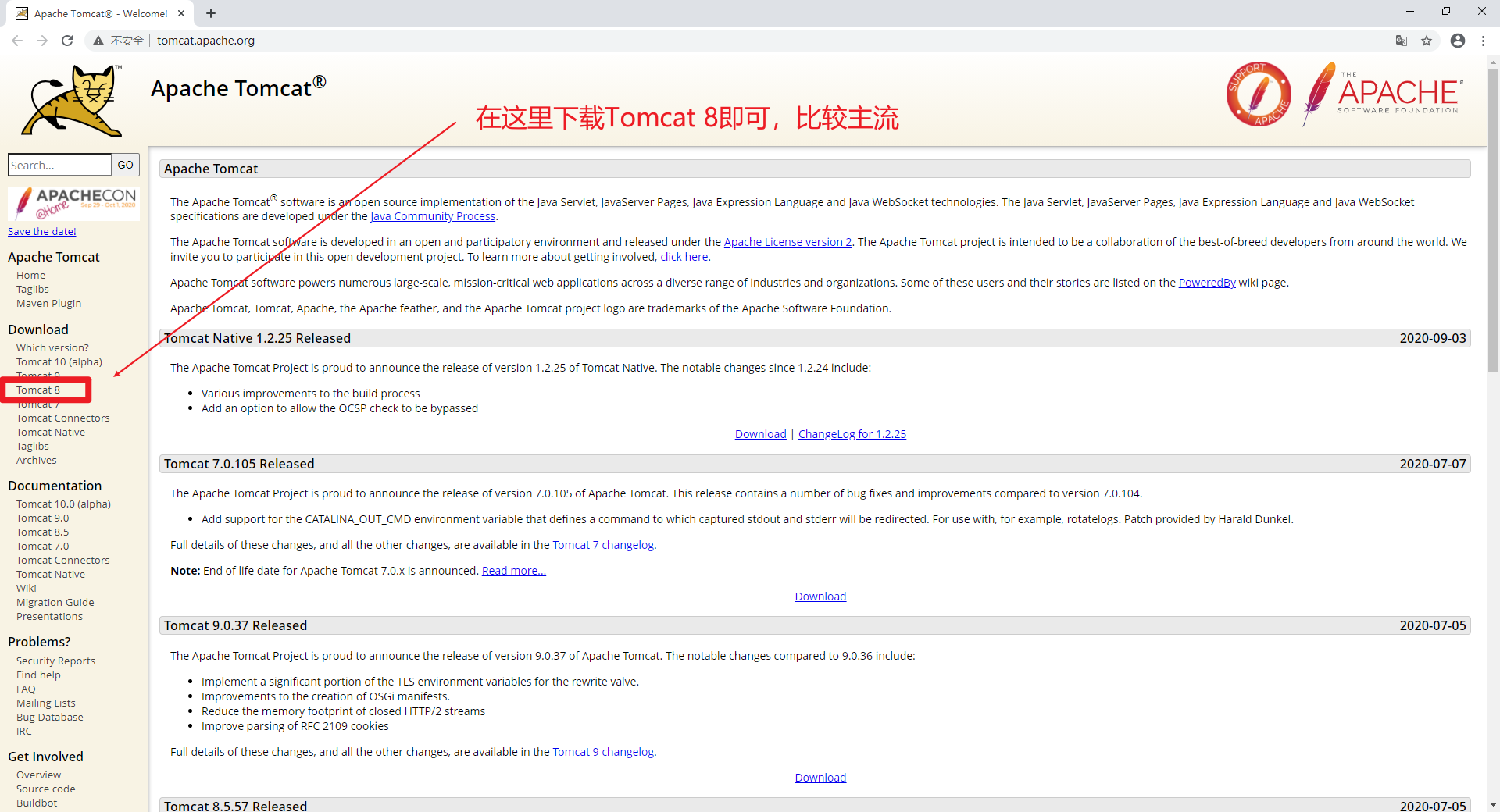The height and width of the screenshot is (812, 1500).
Task: Open Taglibs under Apache Tomcat section
Action: tap(32, 289)
